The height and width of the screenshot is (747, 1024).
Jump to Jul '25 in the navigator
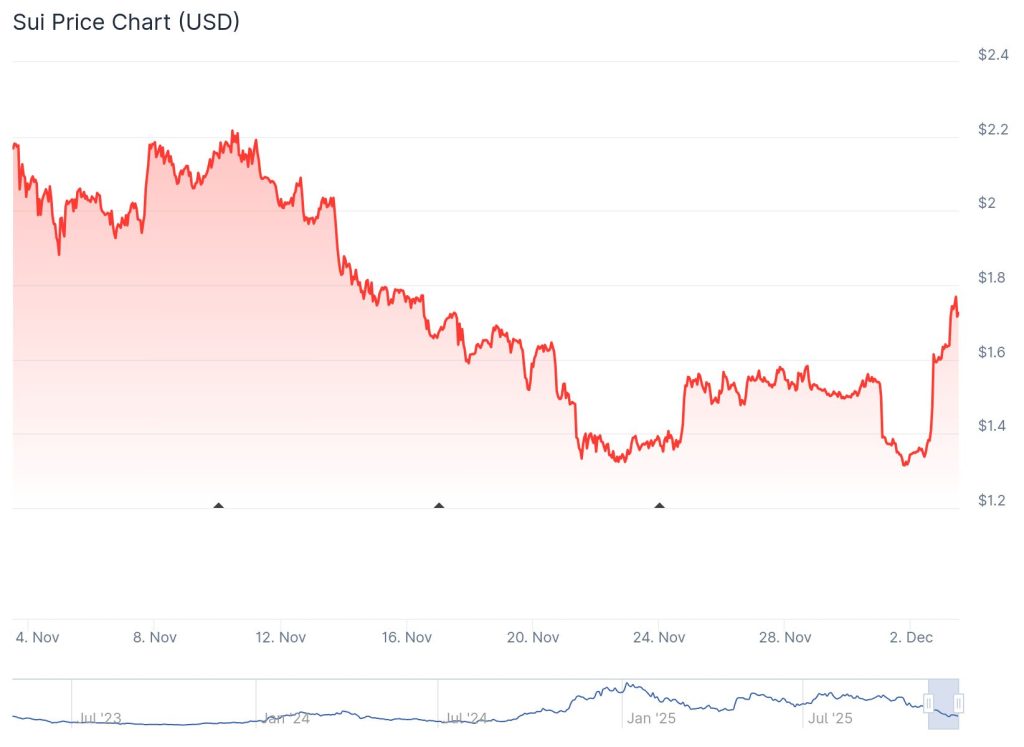pos(829,718)
